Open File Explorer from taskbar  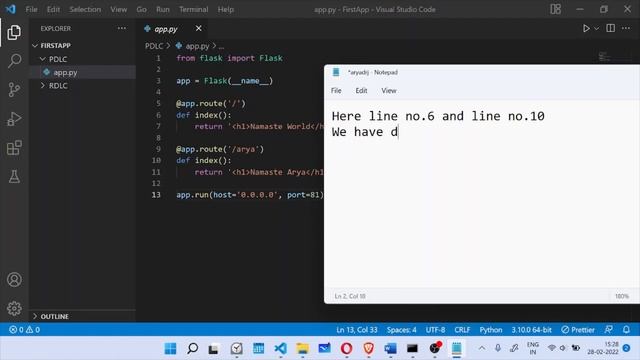[x=302, y=349]
